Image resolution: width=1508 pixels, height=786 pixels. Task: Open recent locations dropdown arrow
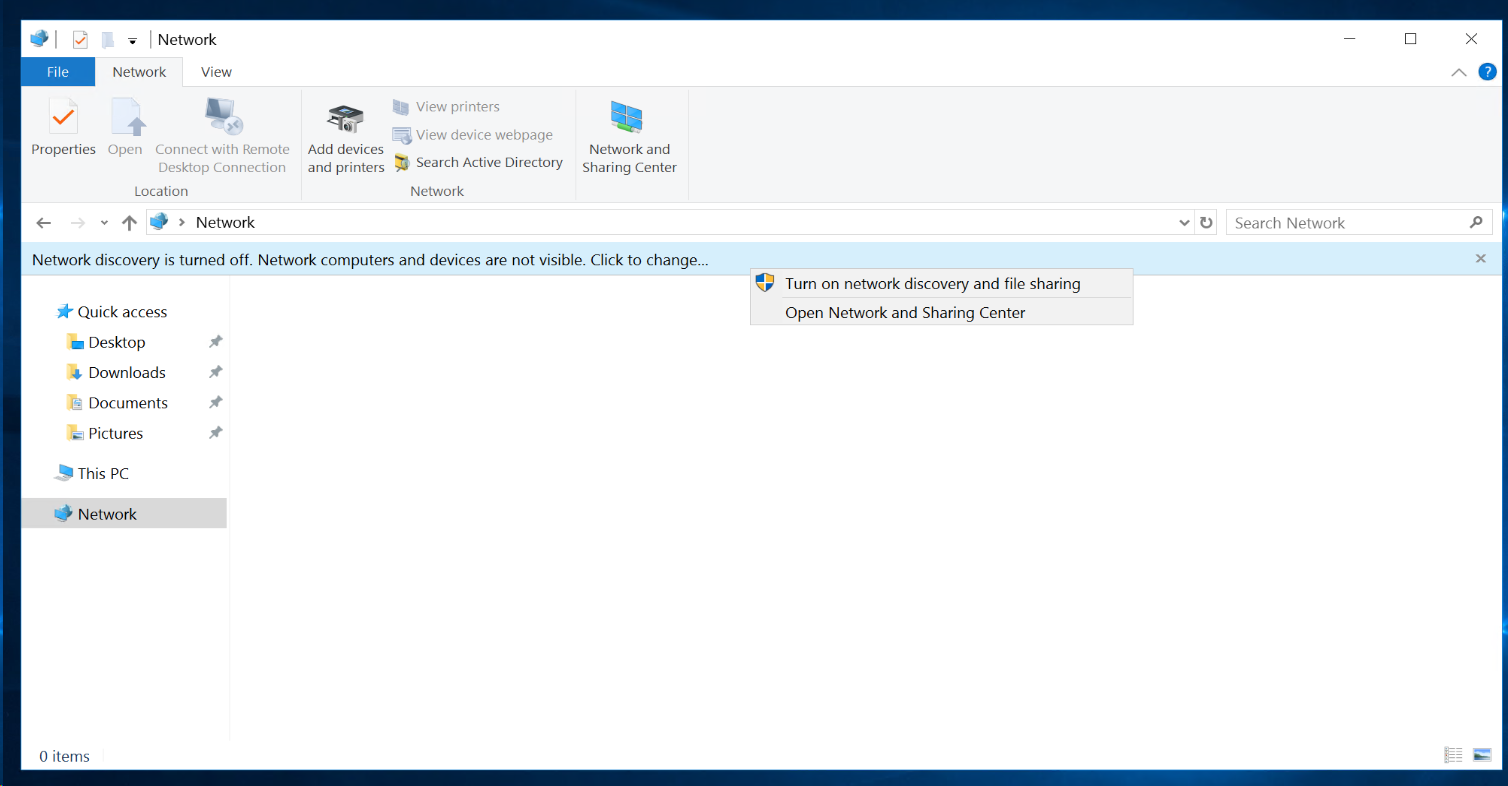point(104,223)
